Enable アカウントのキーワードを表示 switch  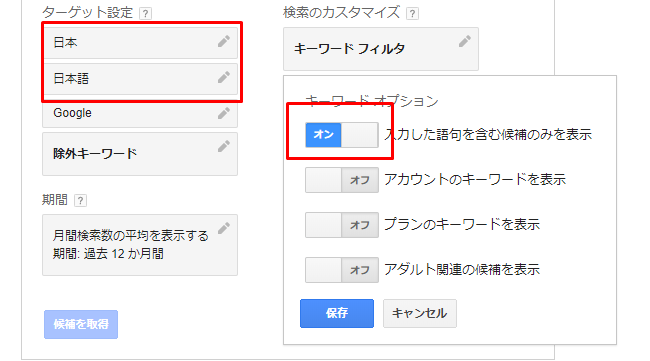pos(342,180)
